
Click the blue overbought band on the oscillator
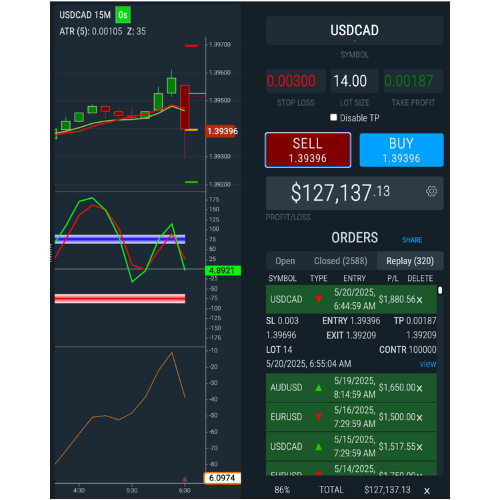click(x=120, y=239)
